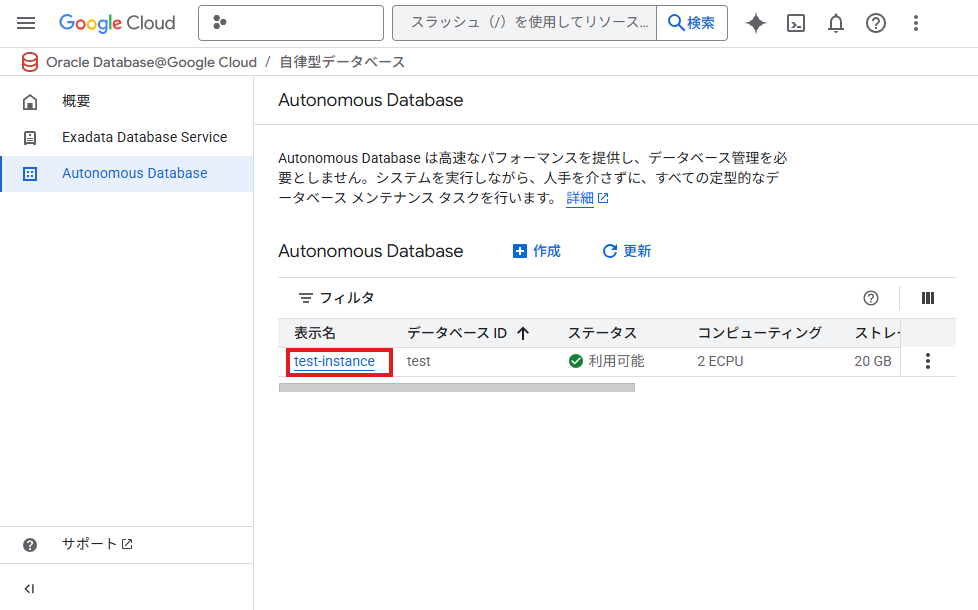Viewport: 978px width, 610px height.
Task: Select 概要 in the sidebar
Action: point(76,101)
